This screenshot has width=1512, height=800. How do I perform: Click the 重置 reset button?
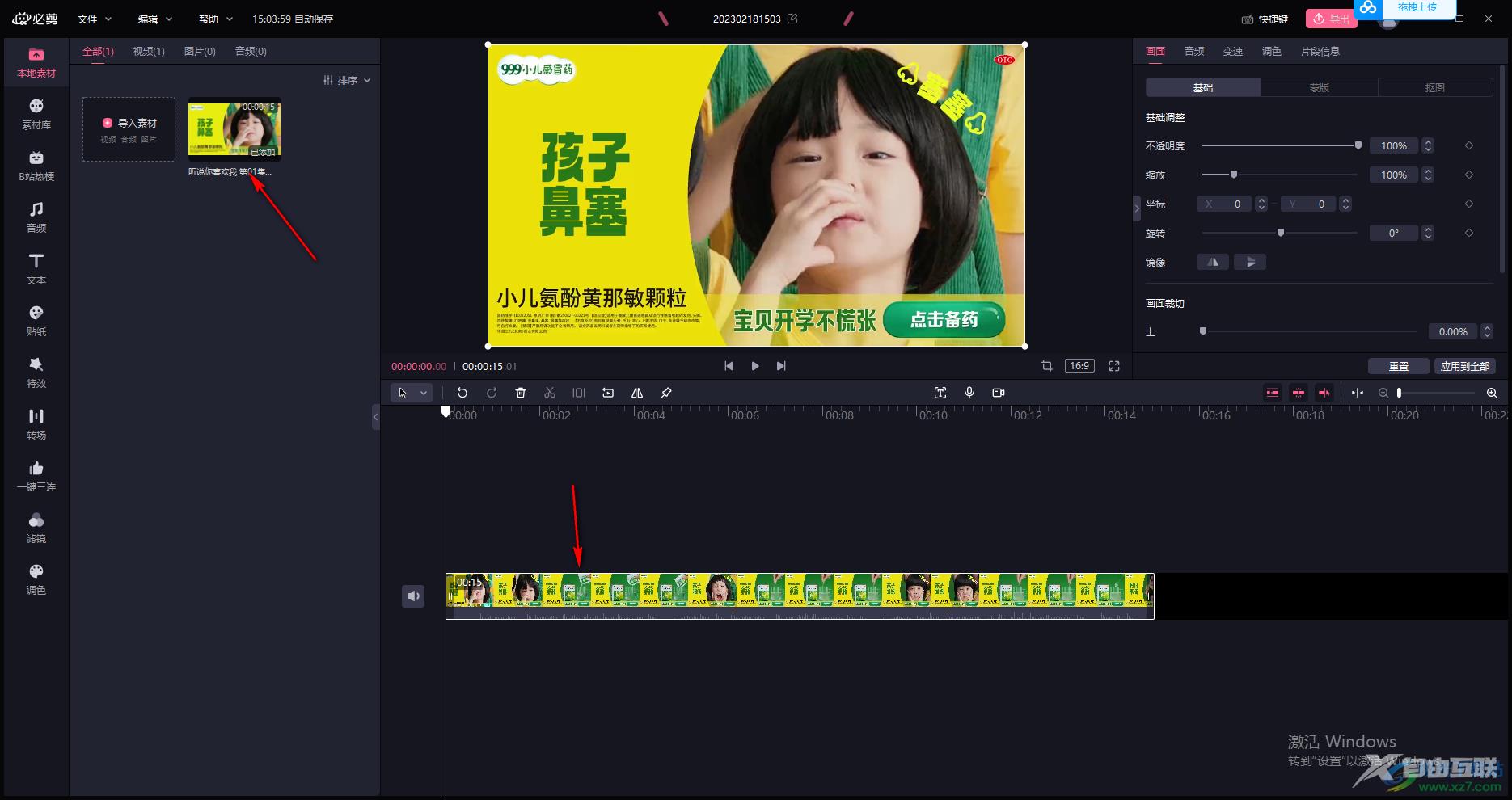1399,366
